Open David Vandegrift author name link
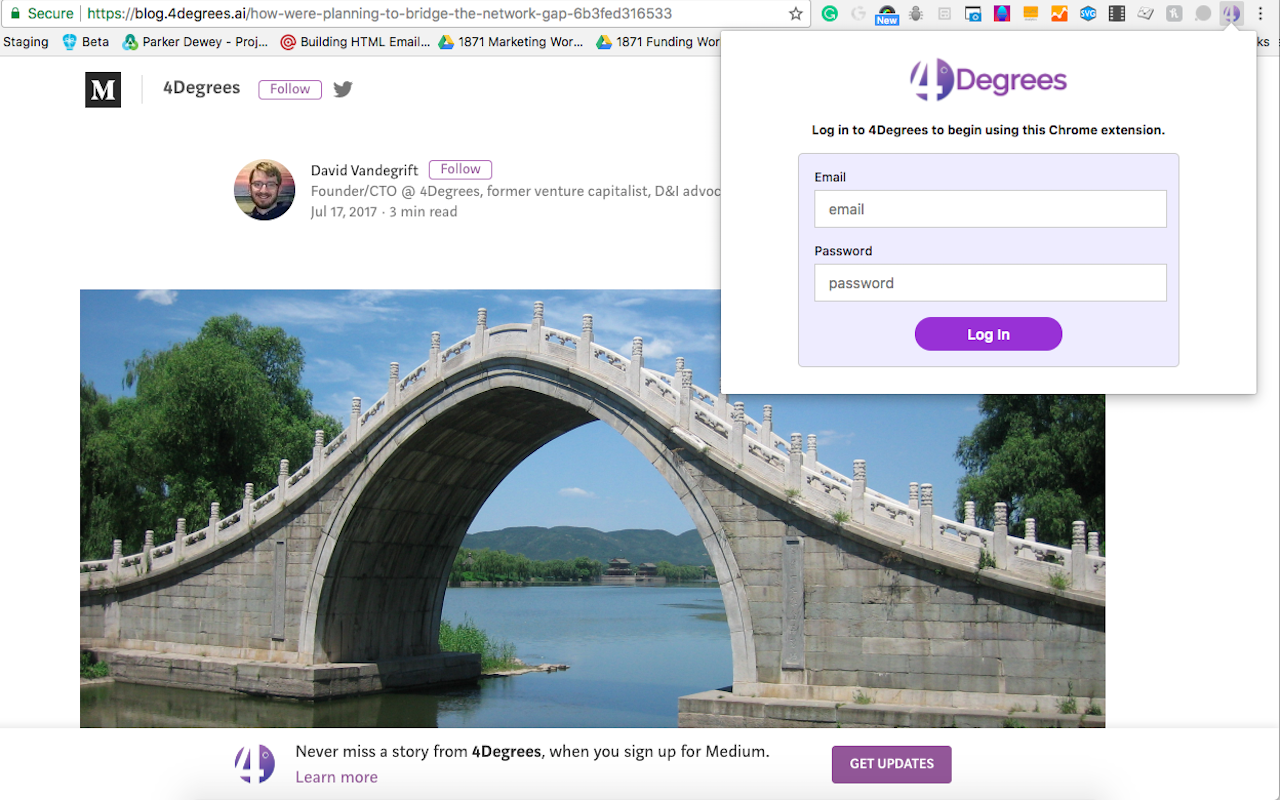 point(364,170)
